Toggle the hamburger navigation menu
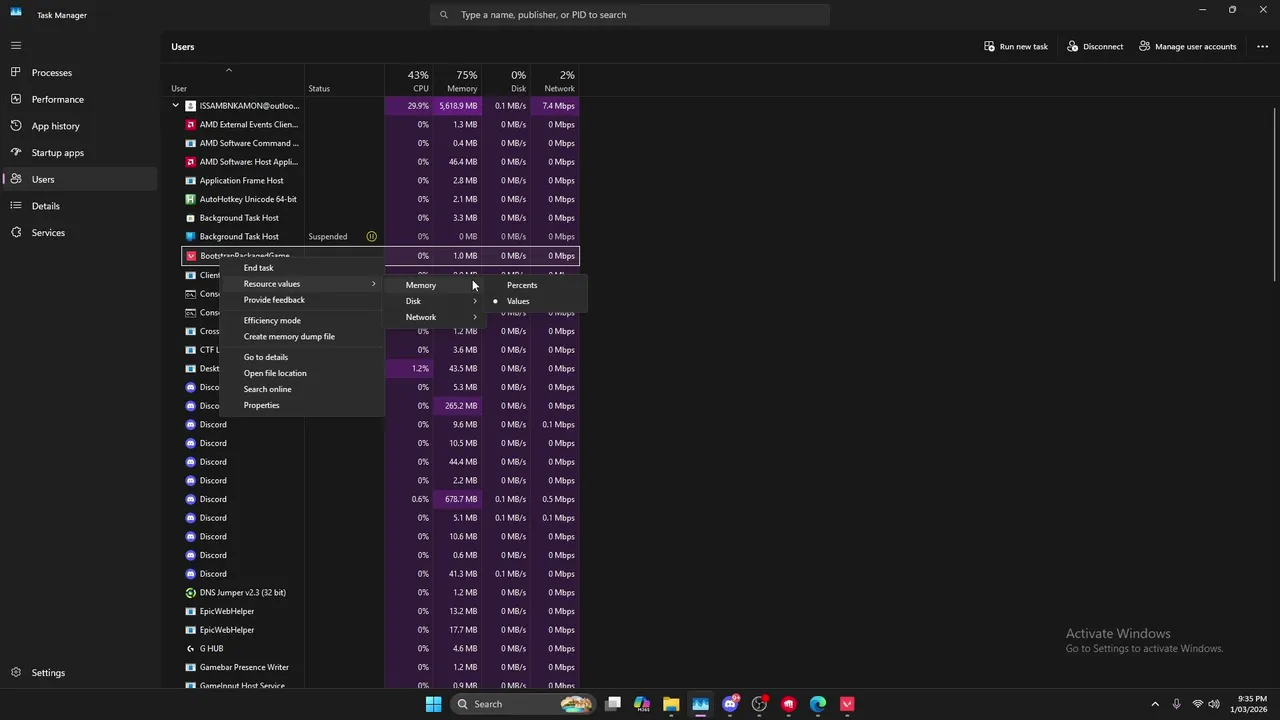 (16, 45)
